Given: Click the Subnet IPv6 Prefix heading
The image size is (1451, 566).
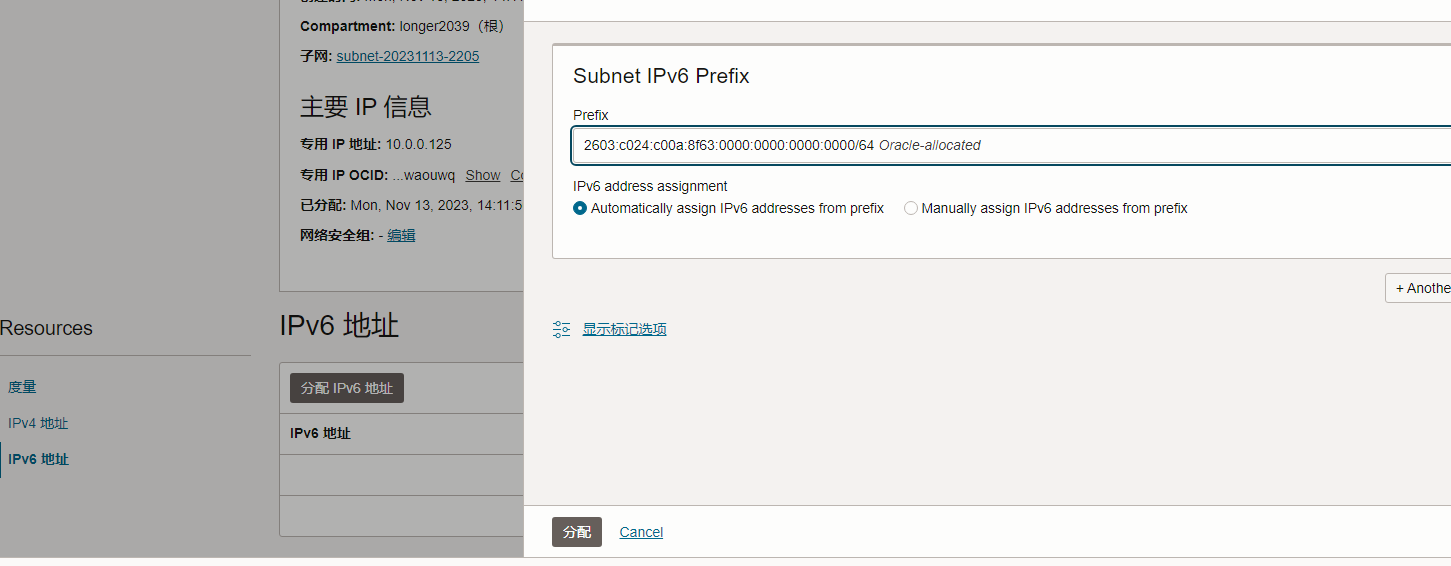Looking at the screenshot, I should [661, 76].
